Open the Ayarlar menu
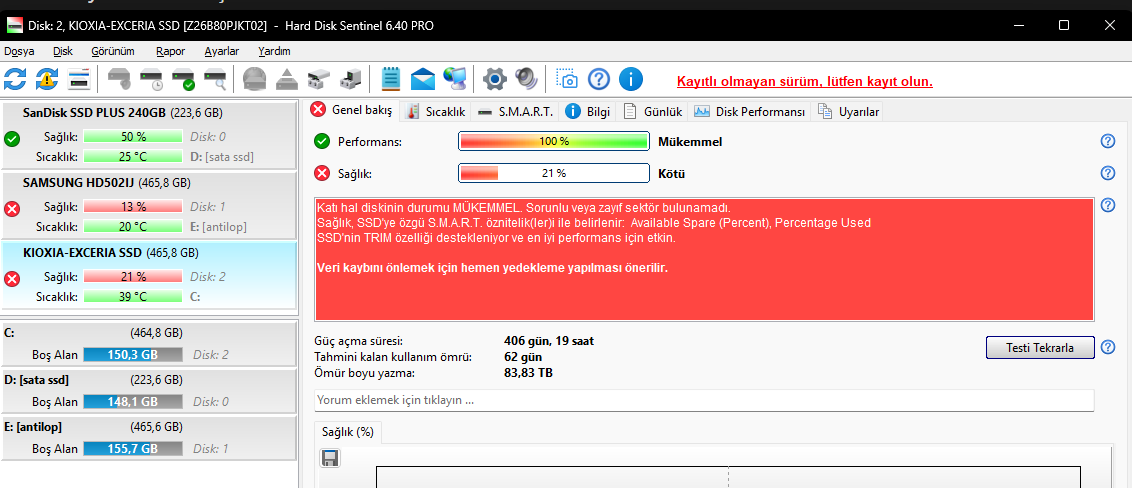 [222, 51]
